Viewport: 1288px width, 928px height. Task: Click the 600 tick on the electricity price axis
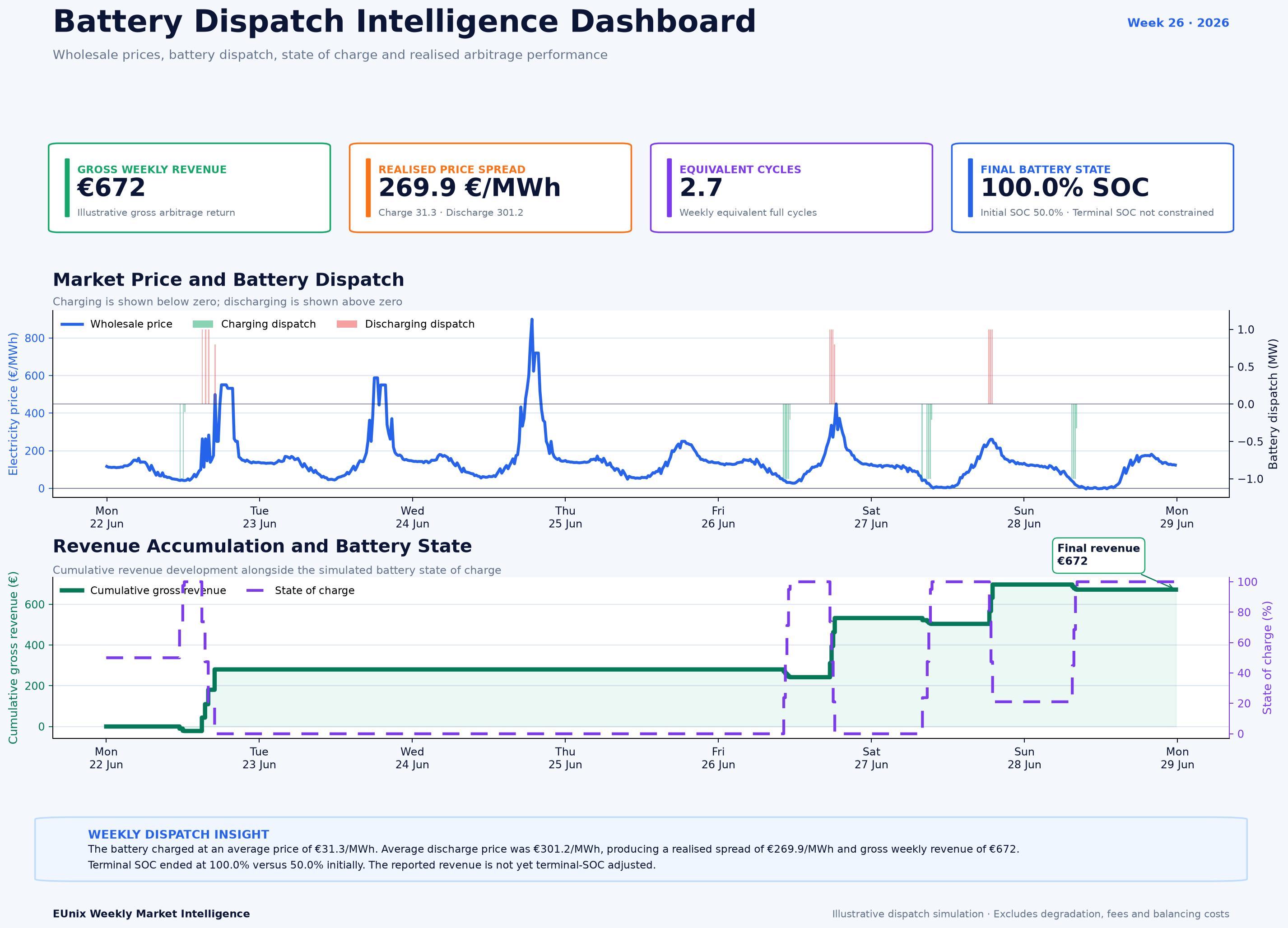click(35, 376)
